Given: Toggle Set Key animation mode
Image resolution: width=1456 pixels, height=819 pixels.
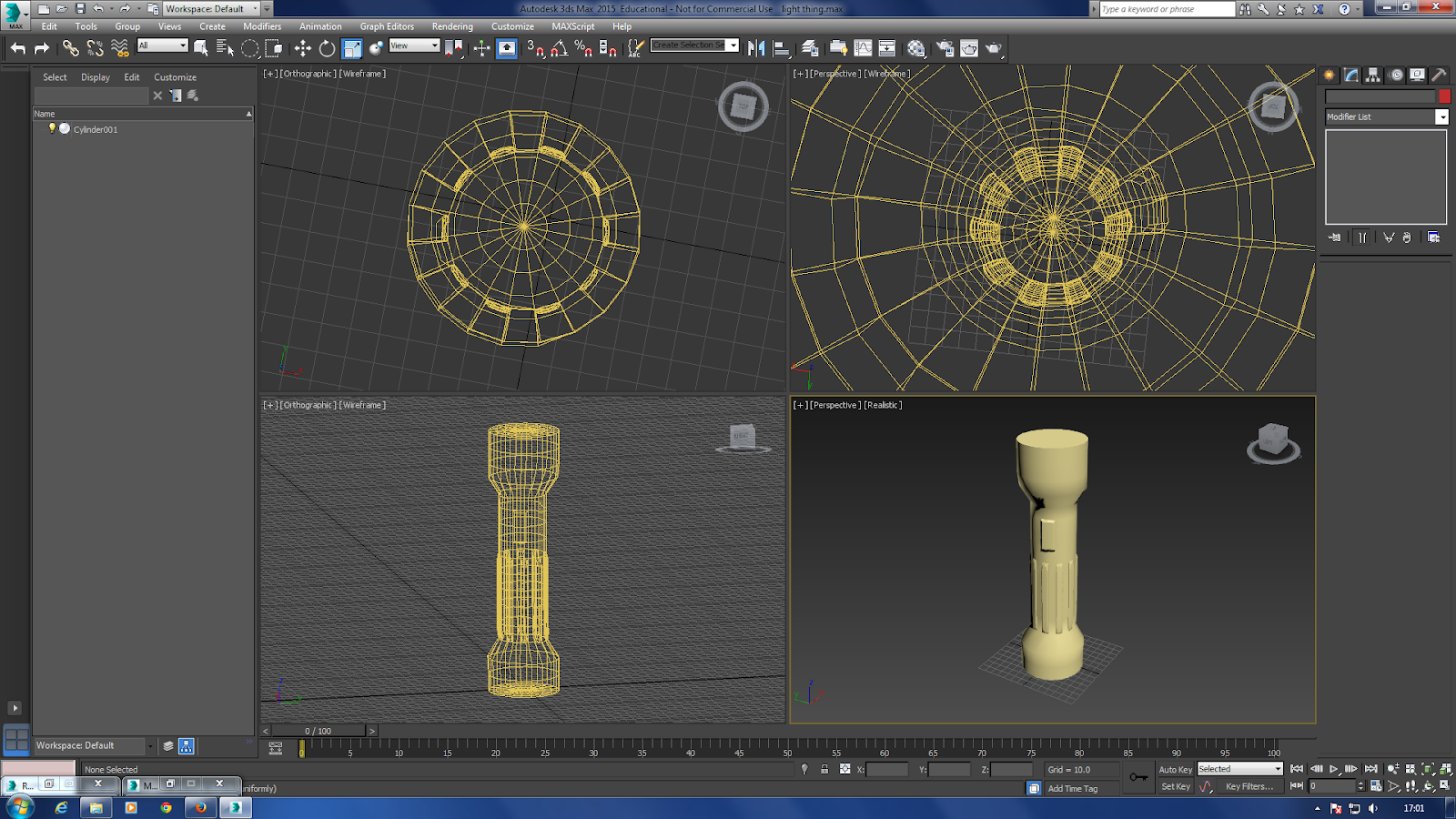Looking at the screenshot, I should coord(1175,786).
